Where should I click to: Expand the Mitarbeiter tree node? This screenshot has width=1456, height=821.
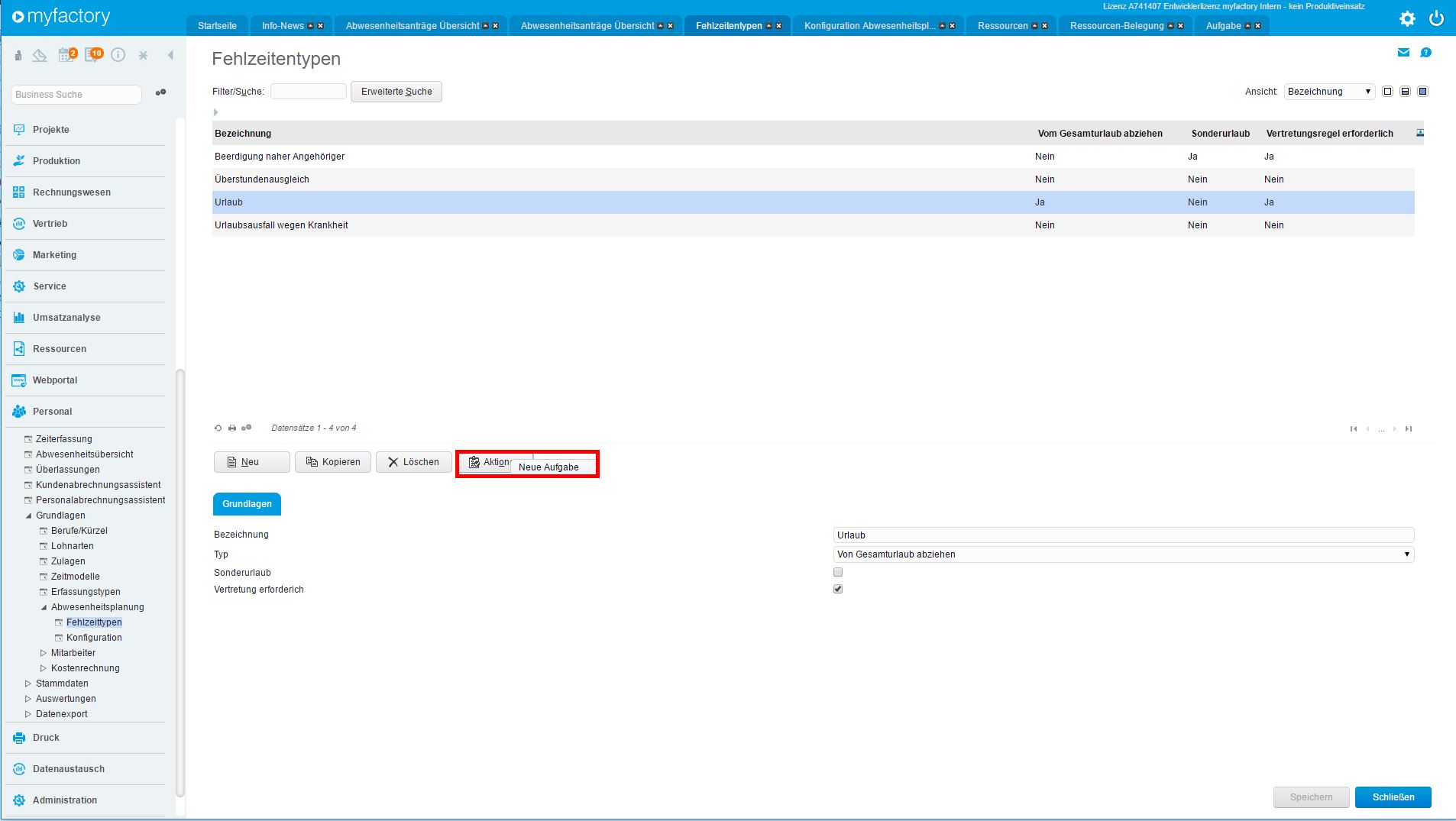(44, 653)
